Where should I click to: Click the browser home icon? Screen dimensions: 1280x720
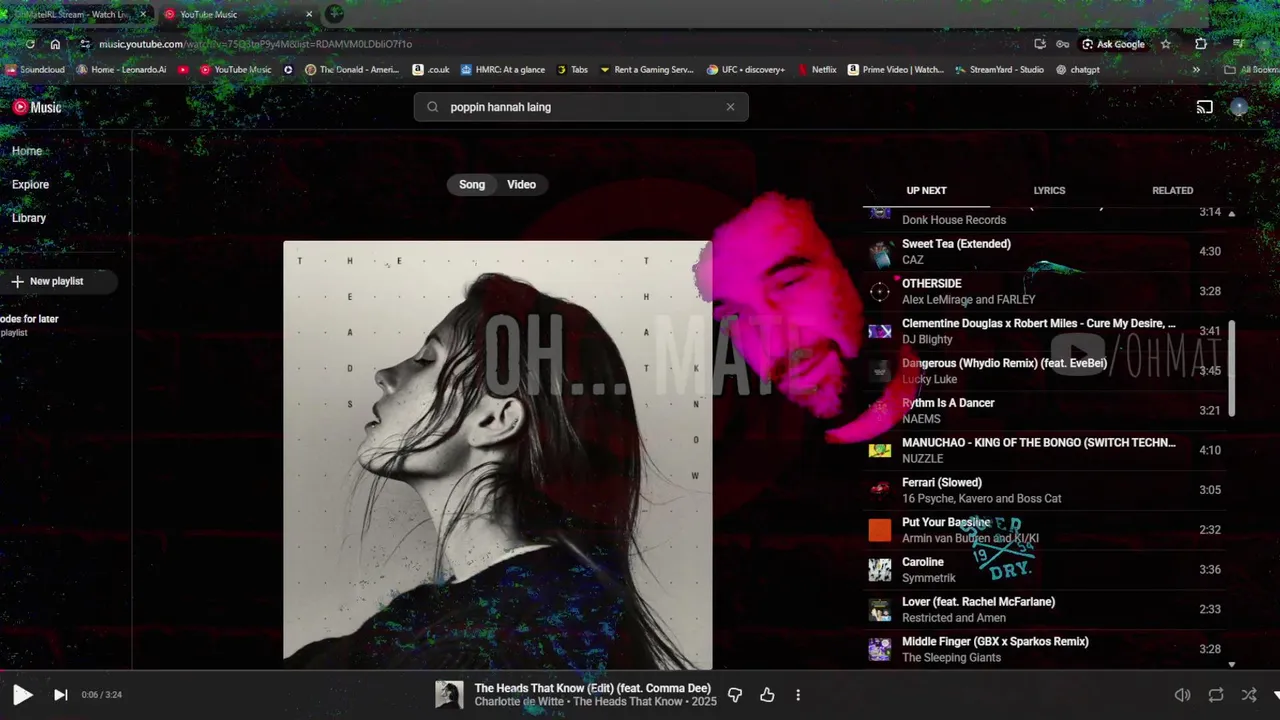click(55, 44)
